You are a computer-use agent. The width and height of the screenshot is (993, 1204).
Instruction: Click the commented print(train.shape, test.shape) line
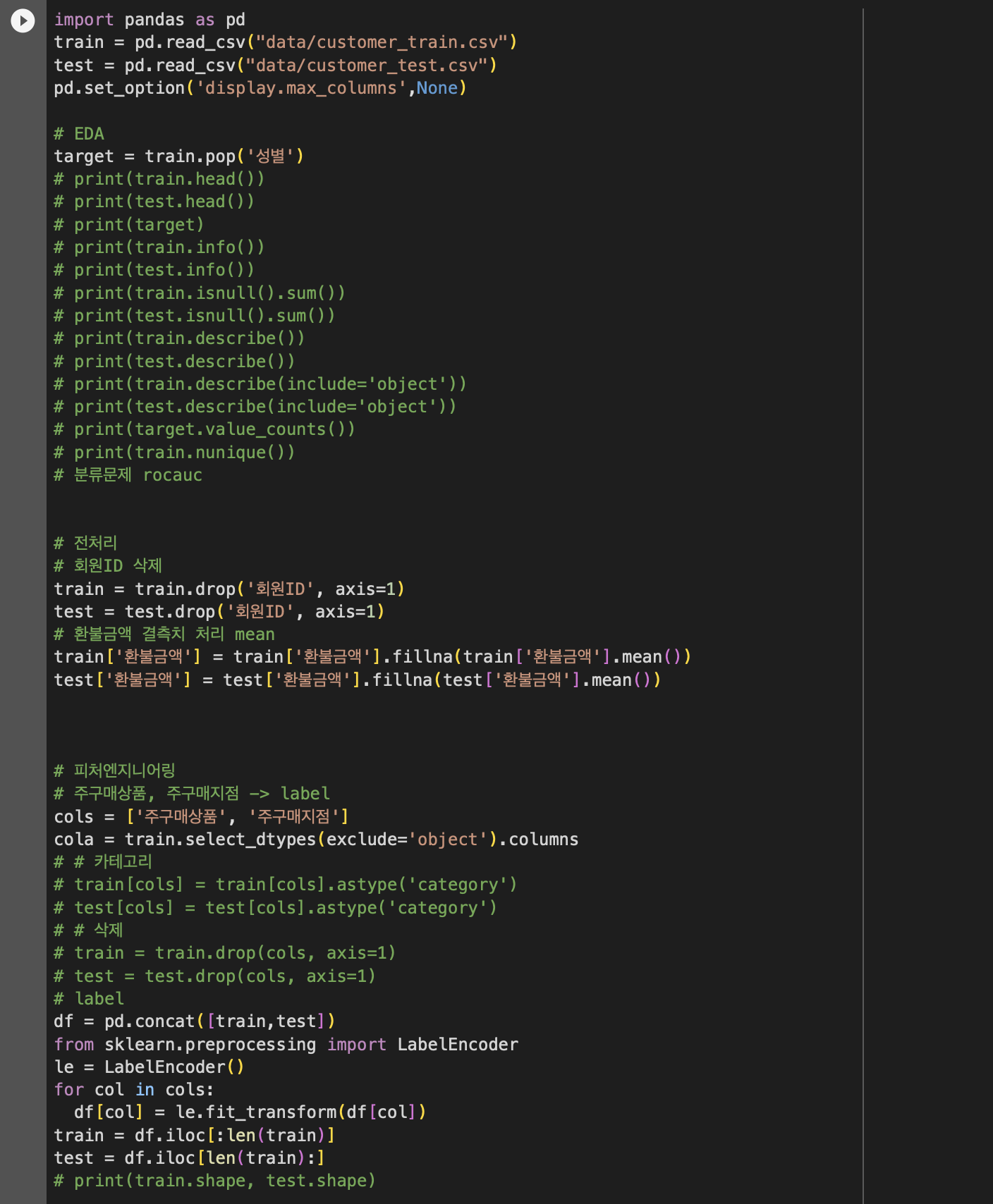215,1181
